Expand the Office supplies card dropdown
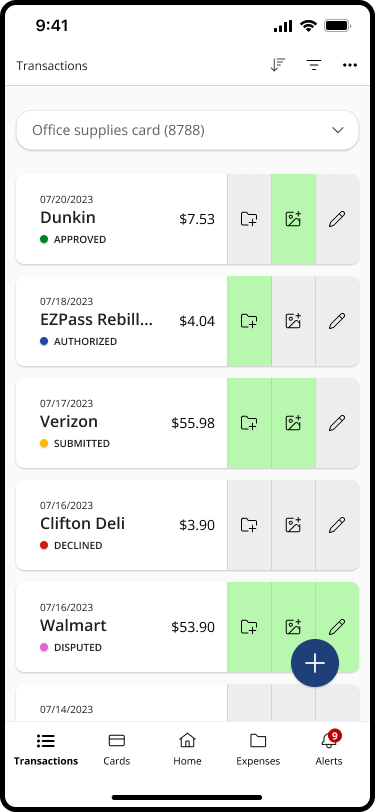375x812 pixels. [x=188, y=130]
